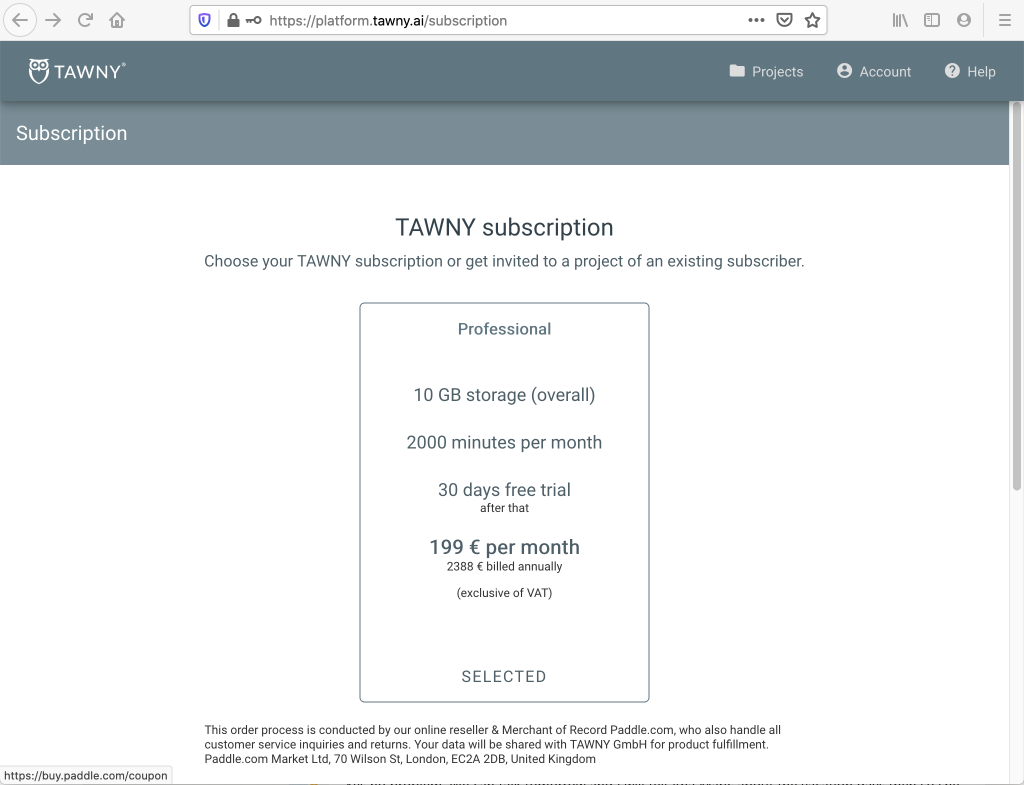This screenshot has height=785, width=1024.
Task: Go back with the browser back arrow
Action: coord(20,20)
